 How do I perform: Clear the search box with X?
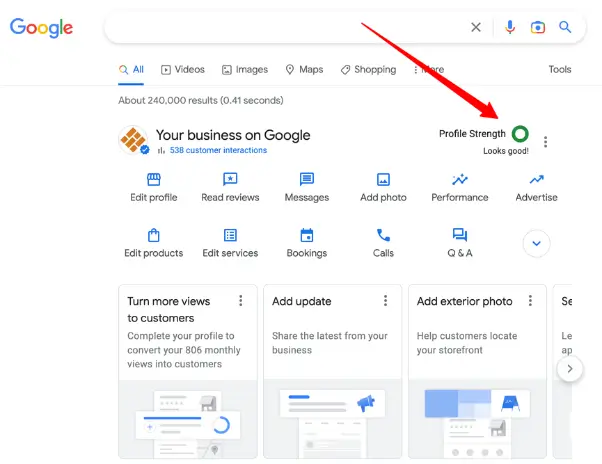pos(476,27)
